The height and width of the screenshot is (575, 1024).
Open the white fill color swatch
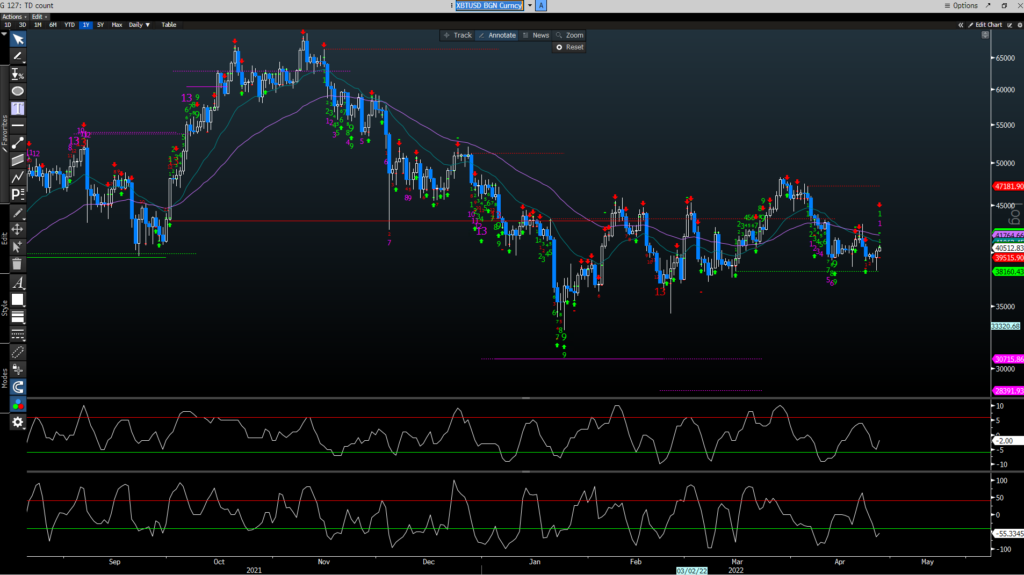coord(18,300)
